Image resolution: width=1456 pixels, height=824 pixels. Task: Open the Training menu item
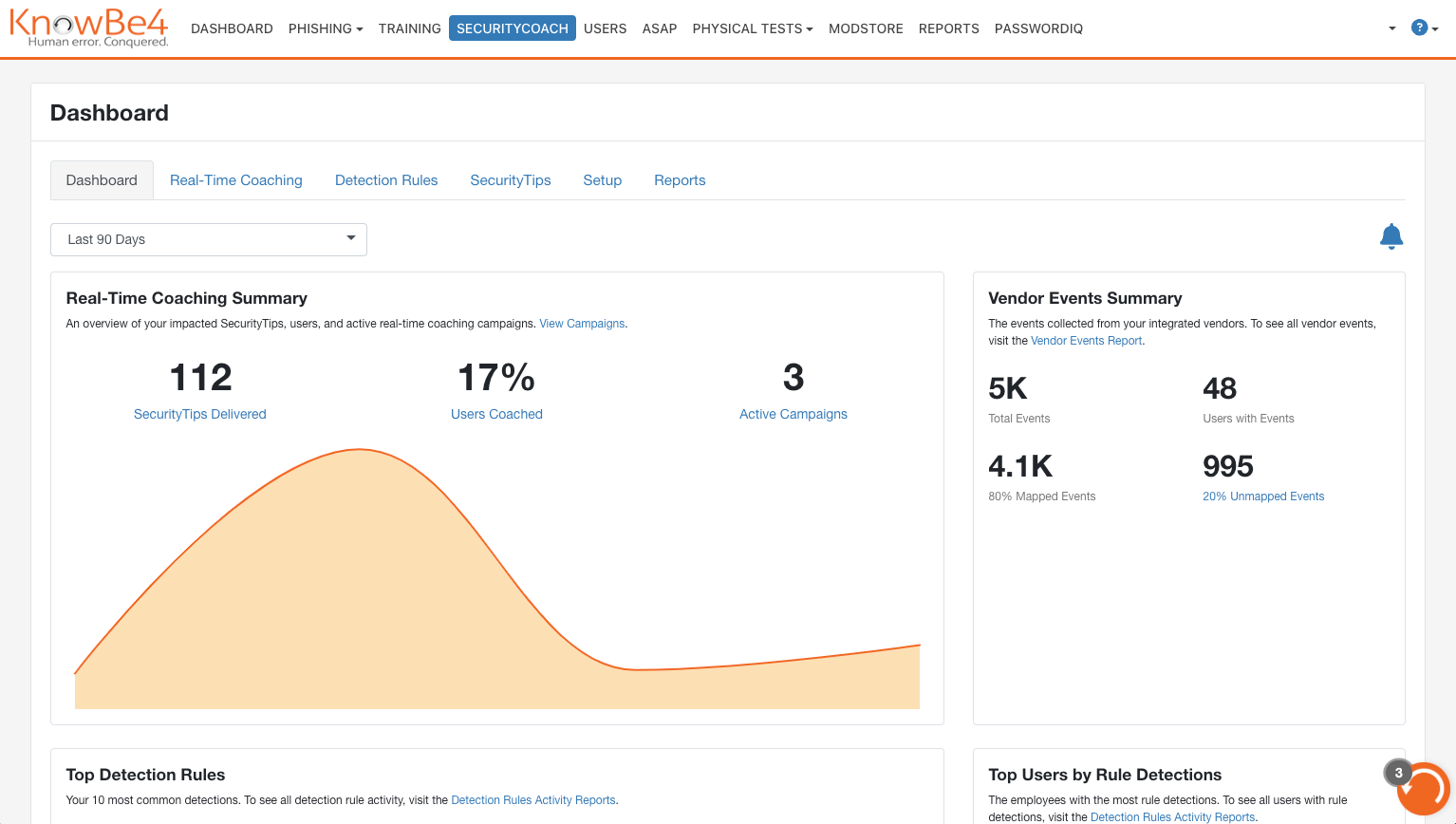[x=409, y=28]
